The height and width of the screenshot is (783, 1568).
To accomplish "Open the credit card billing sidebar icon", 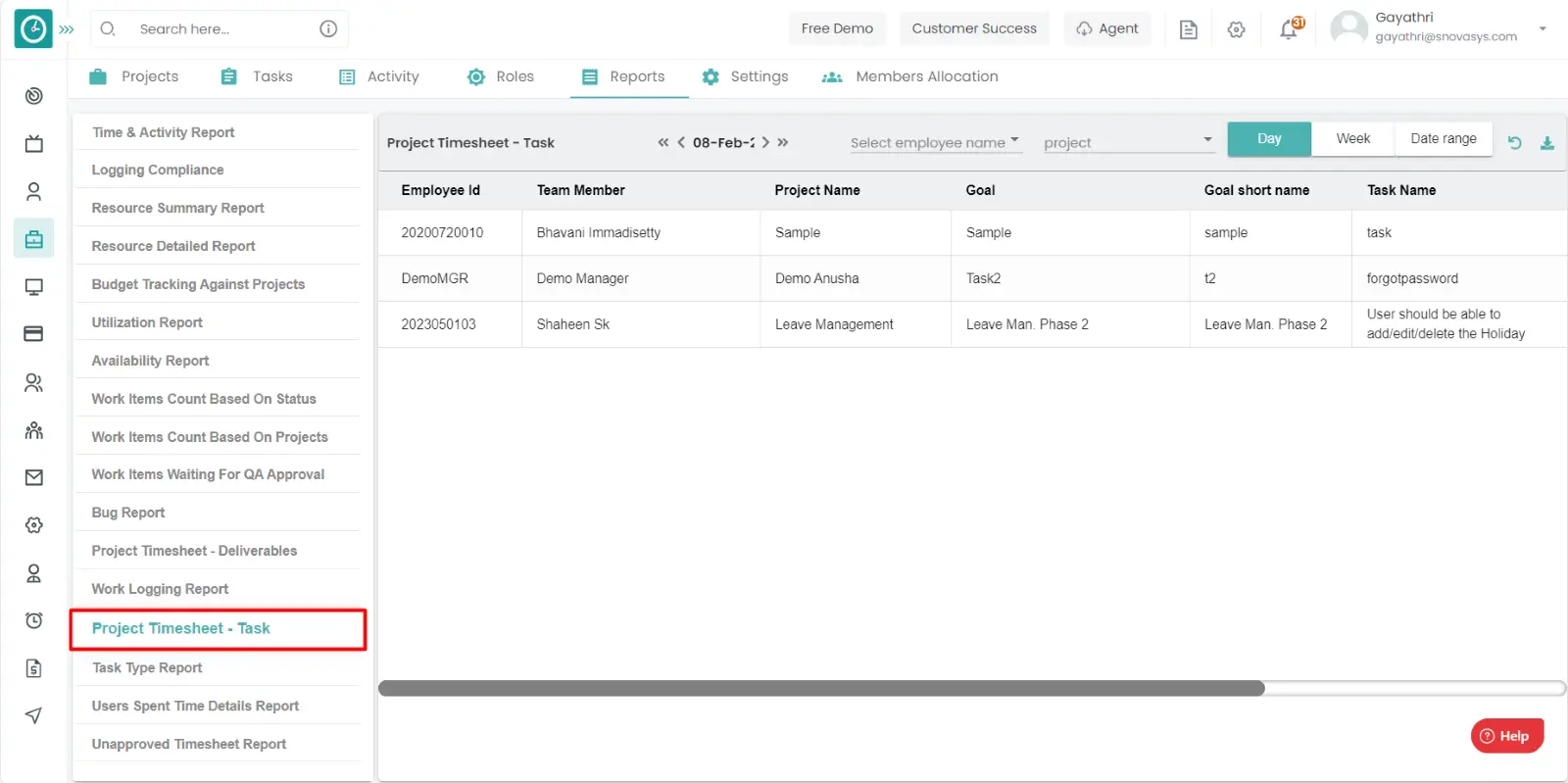I will (33, 334).
